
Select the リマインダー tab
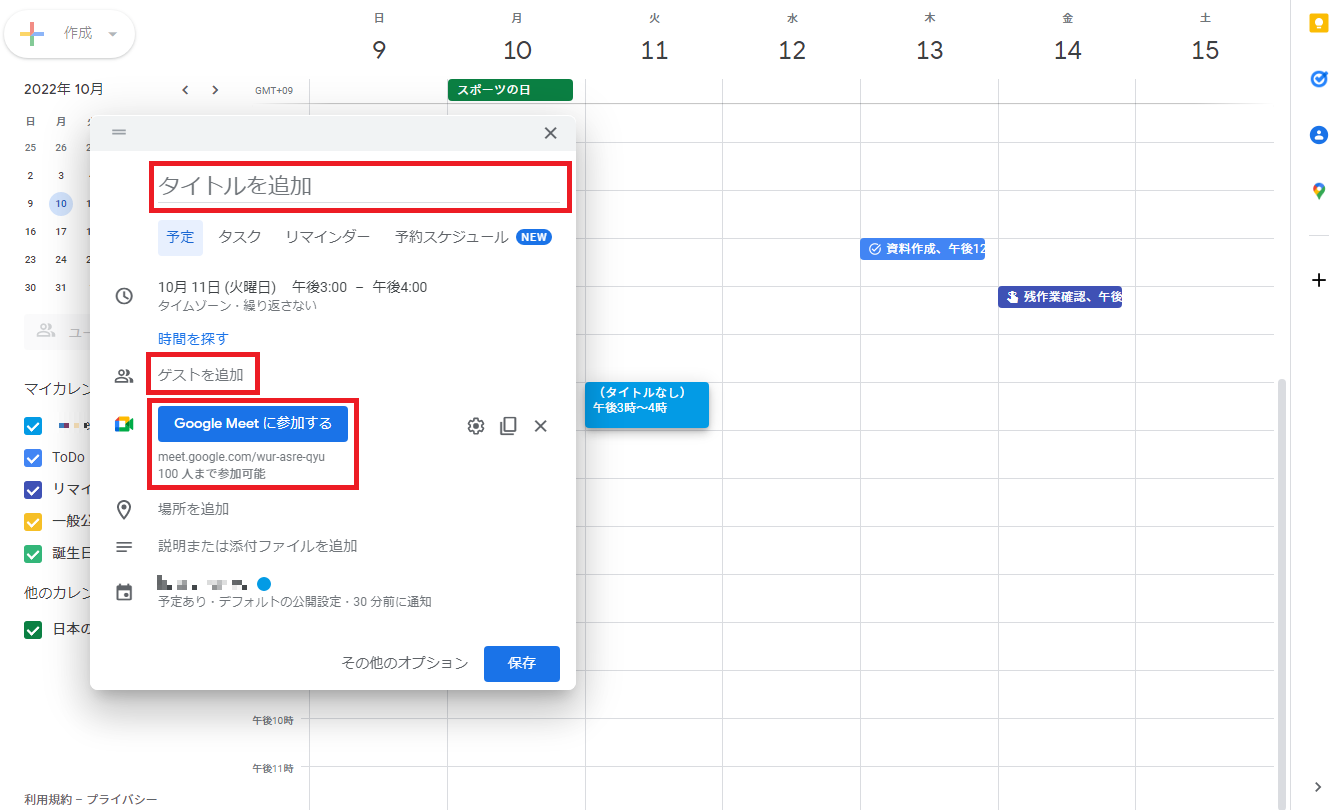tap(327, 237)
